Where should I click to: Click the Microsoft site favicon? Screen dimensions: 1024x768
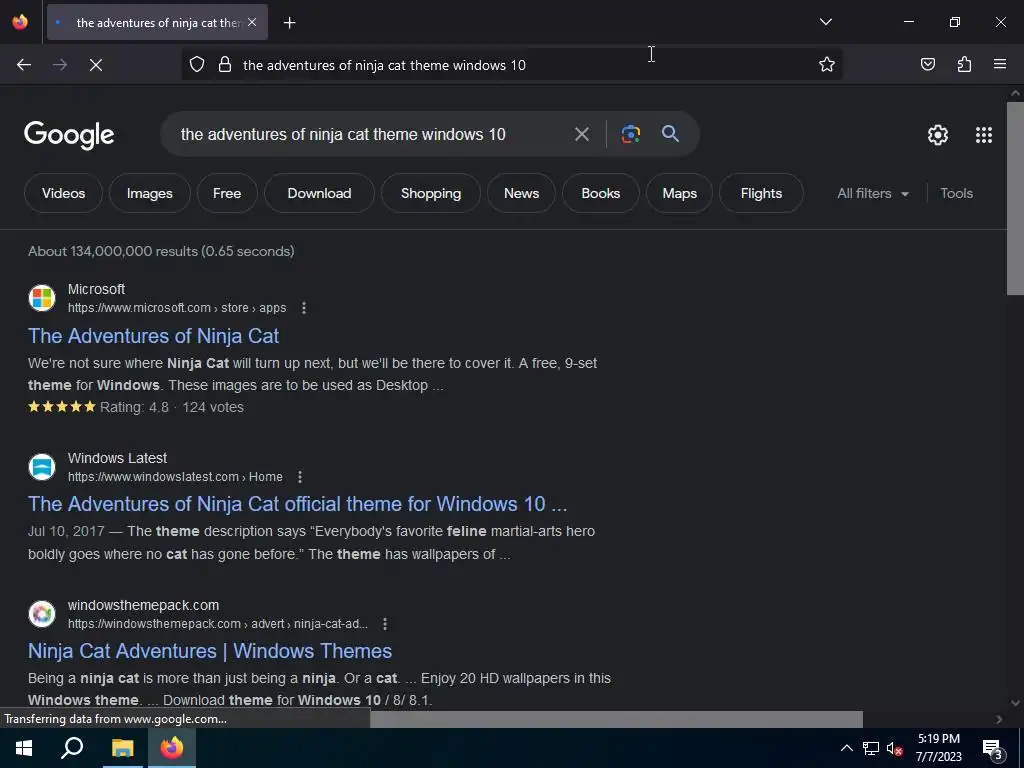point(42,298)
